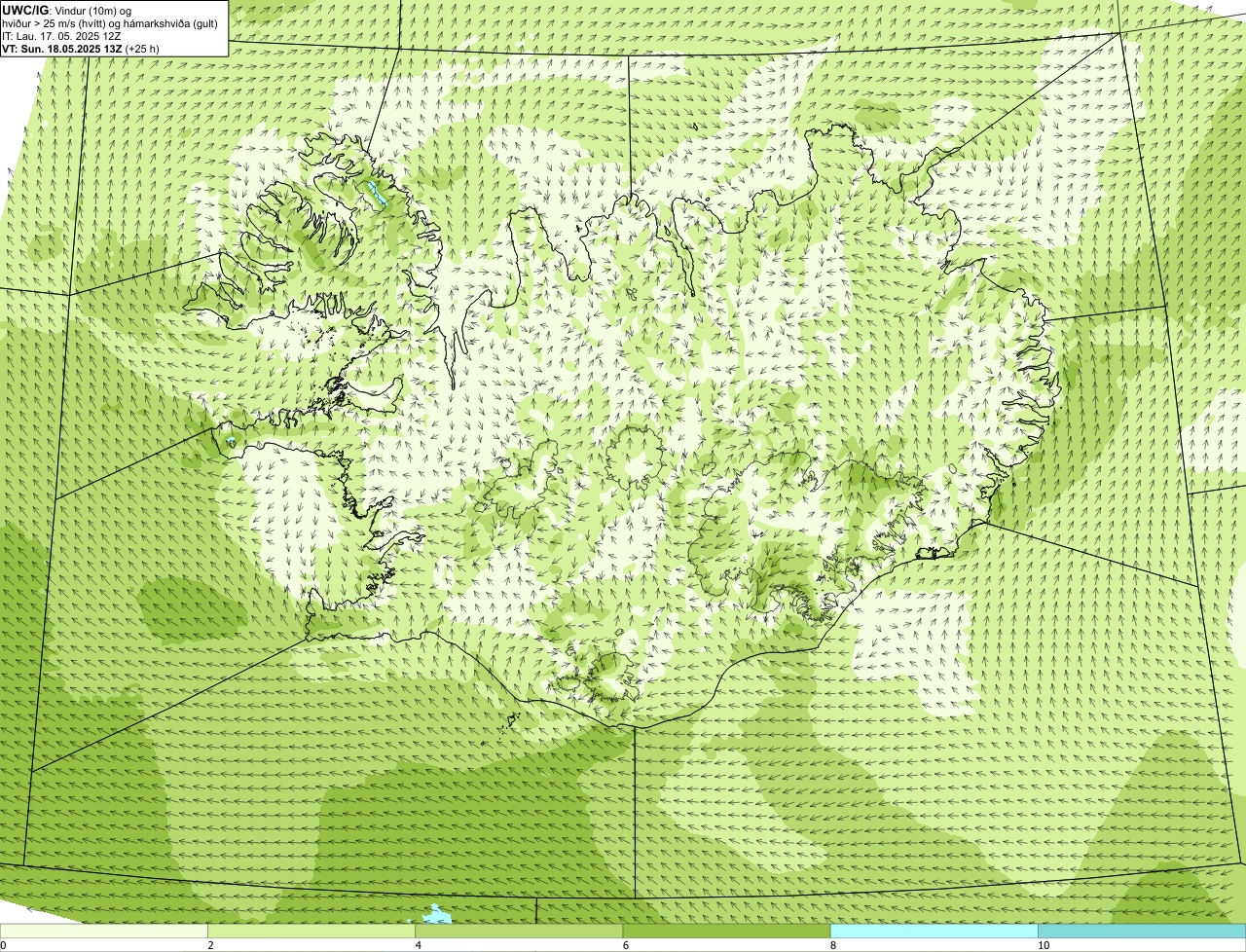Select the 8–10 m/s light cyan legend band
Viewport: 1246px width, 952px height.
934,931
